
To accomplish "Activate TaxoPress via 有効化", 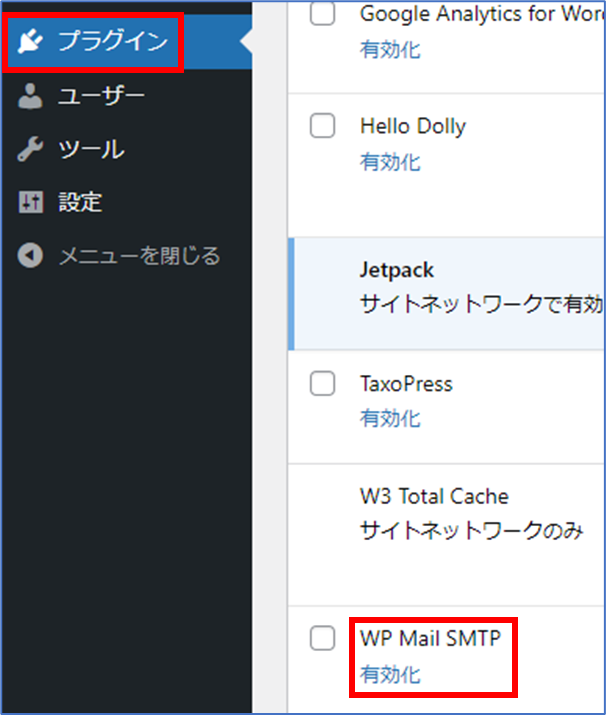I will pyautogui.click(x=390, y=419).
